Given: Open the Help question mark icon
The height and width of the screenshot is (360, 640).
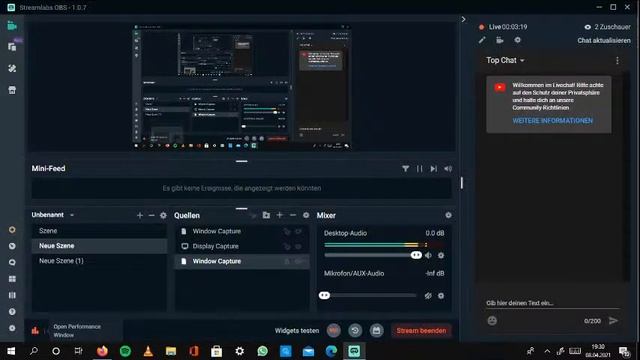Looking at the screenshot, I should (x=12, y=311).
